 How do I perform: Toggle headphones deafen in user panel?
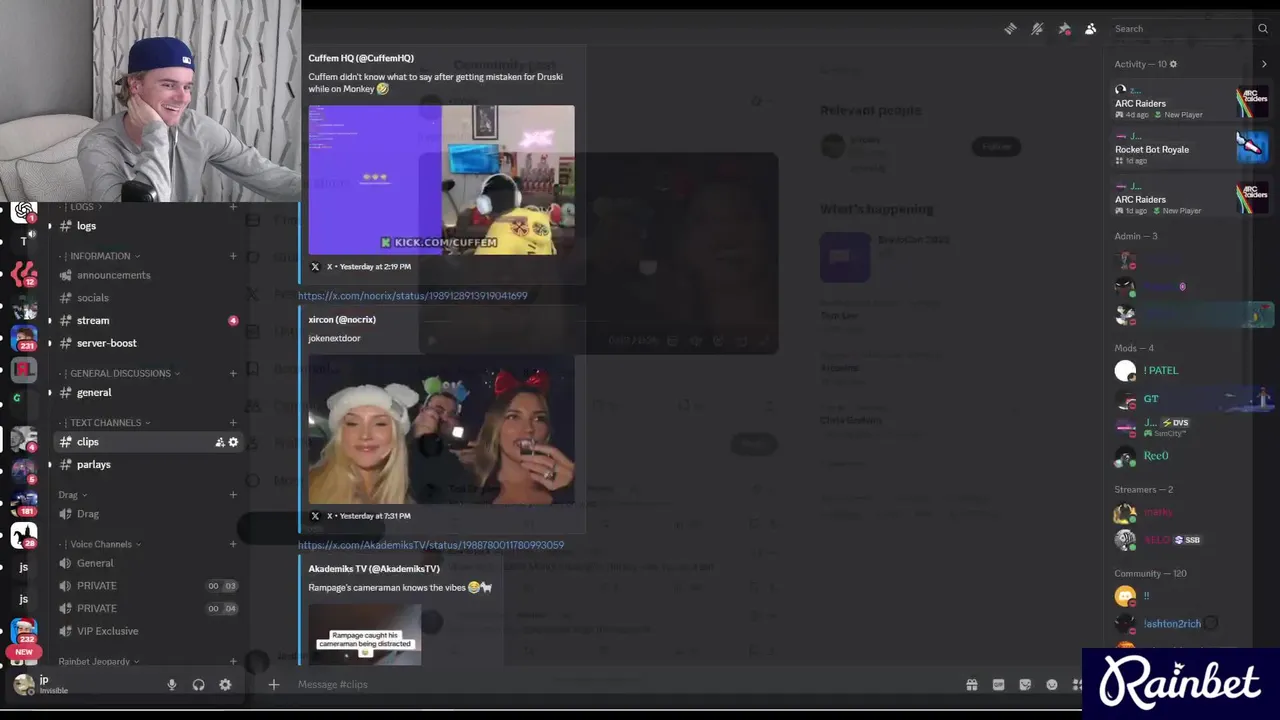(198, 685)
